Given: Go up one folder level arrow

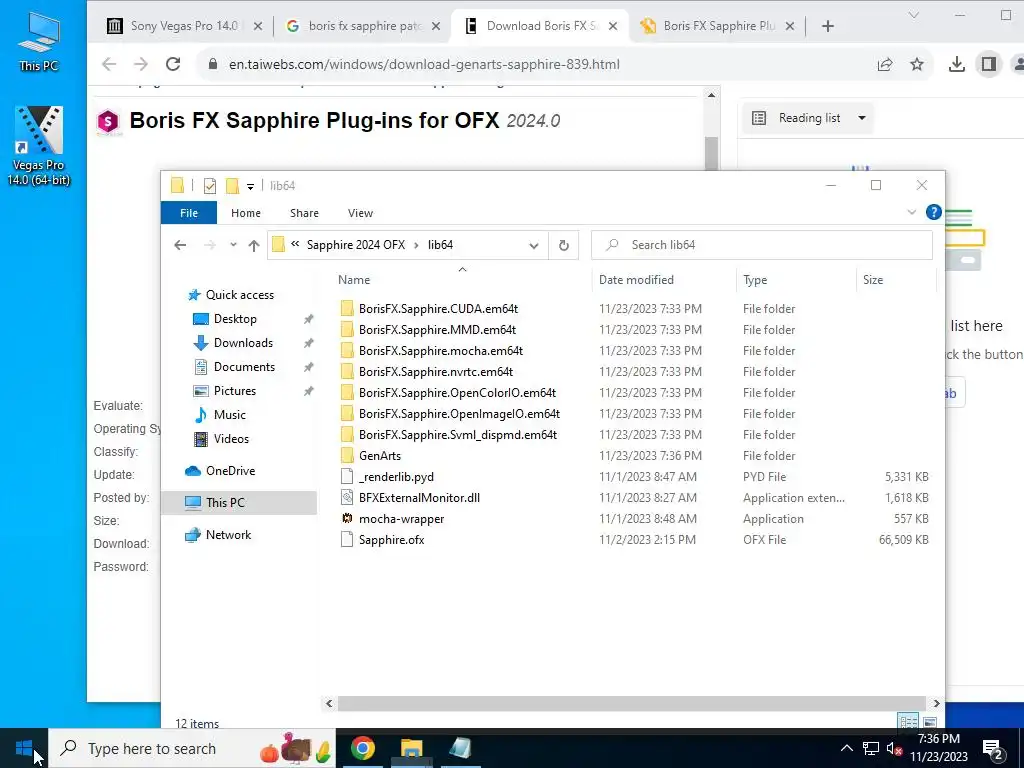Looking at the screenshot, I should (x=254, y=246).
